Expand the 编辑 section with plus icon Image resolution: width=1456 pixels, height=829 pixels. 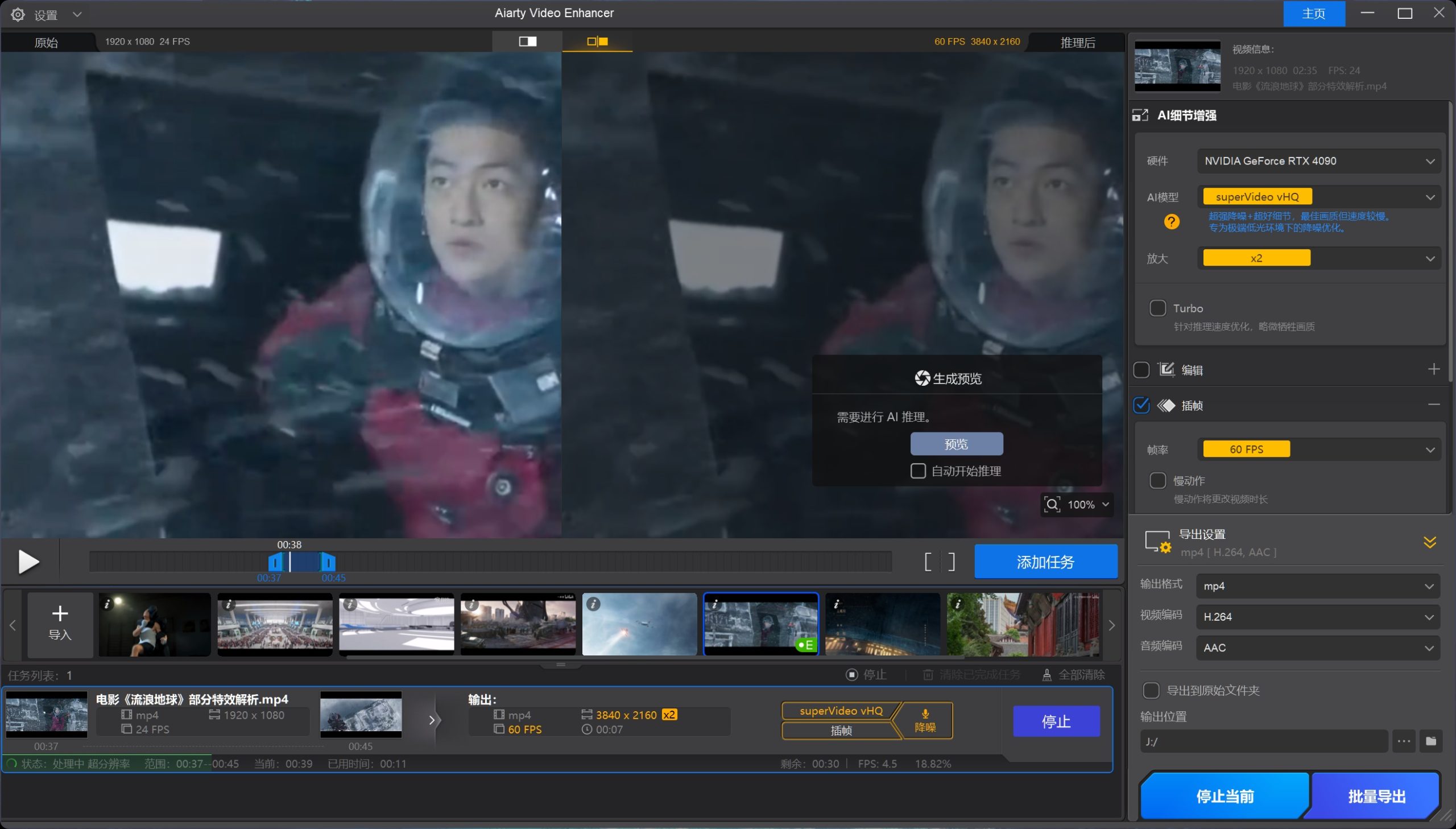(1433, 369)
